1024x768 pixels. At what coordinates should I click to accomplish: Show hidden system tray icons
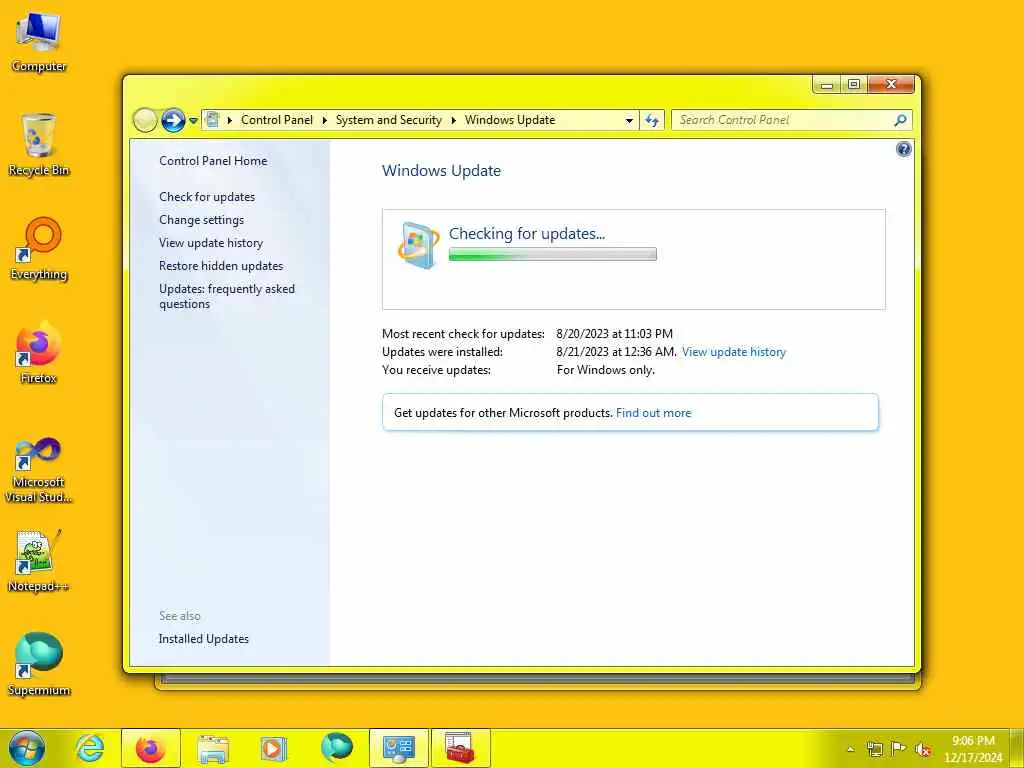point(850,749)
